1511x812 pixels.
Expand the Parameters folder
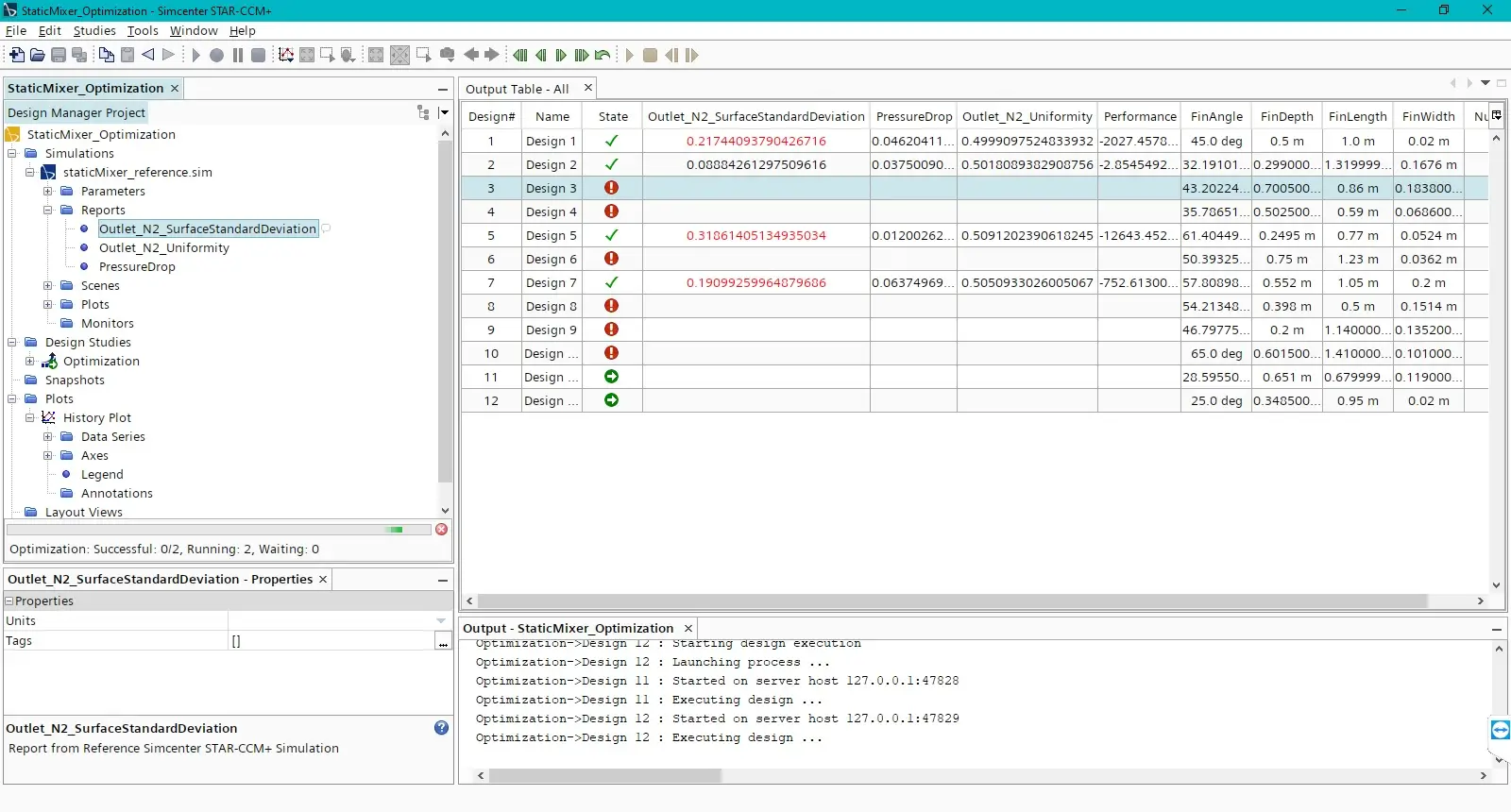[48, 191]
